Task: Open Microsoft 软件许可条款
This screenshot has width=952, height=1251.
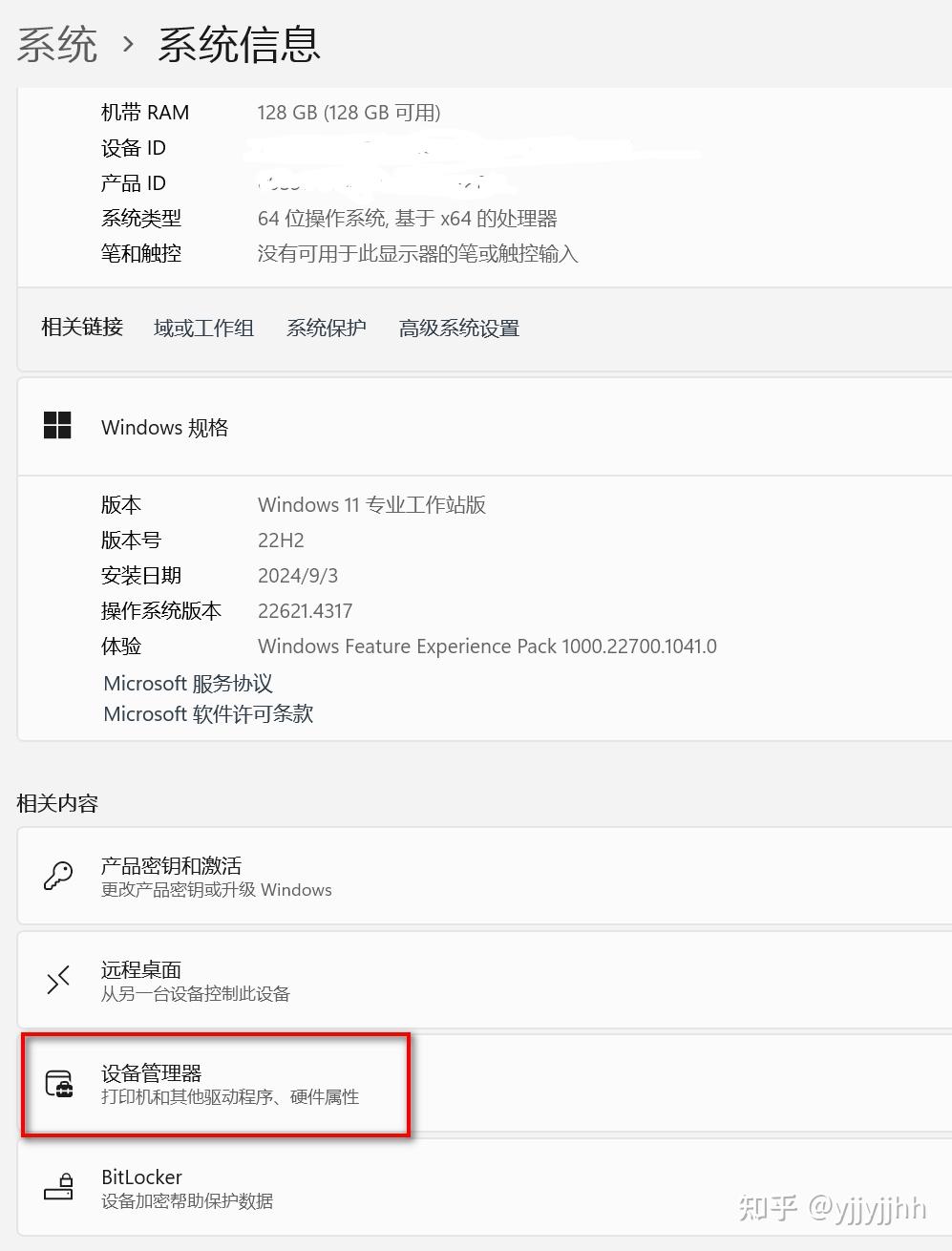Action: [x=208, y=713]
